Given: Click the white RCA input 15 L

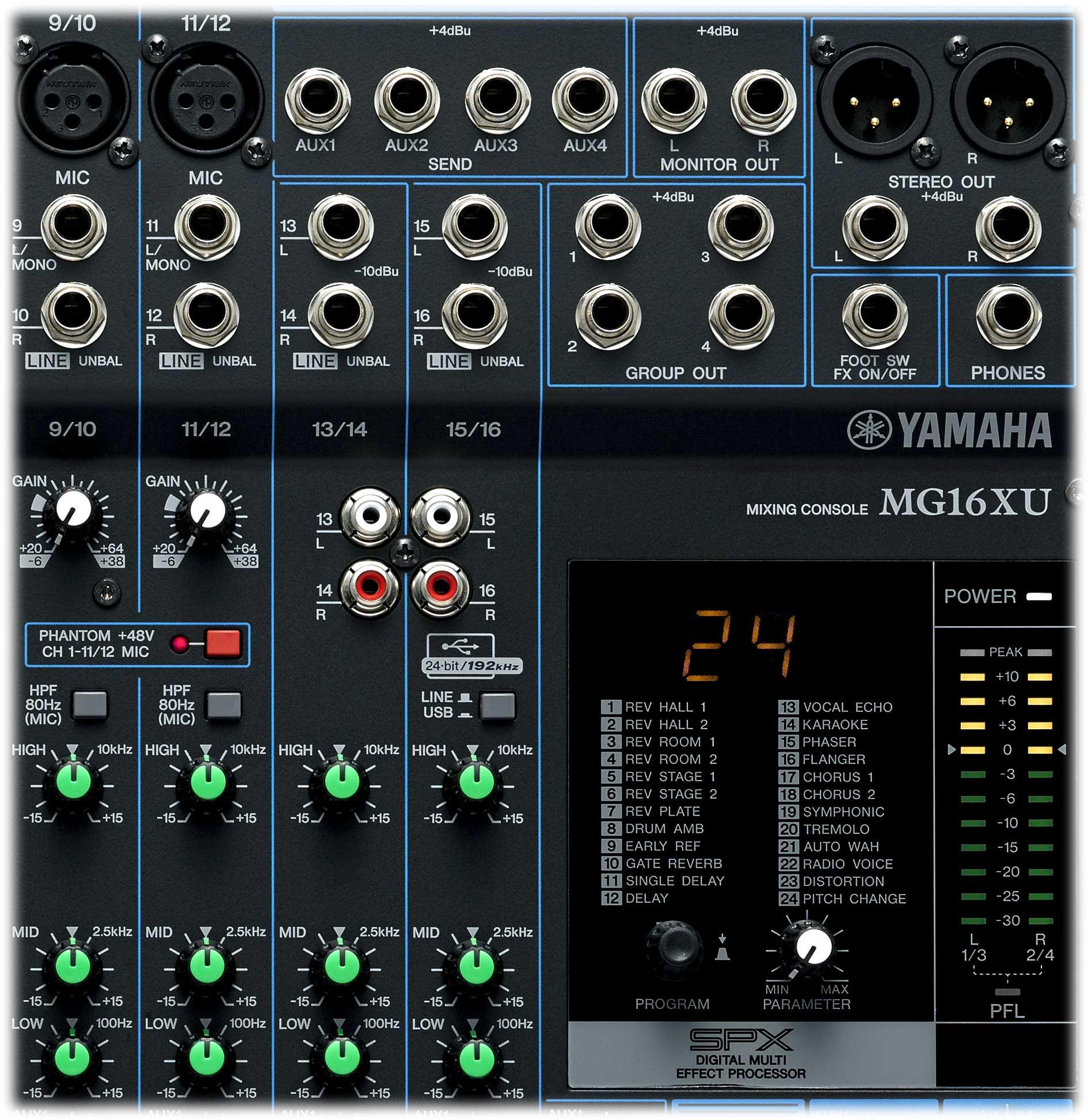Looking at the screenshot, I should click(x=440, y=516).
